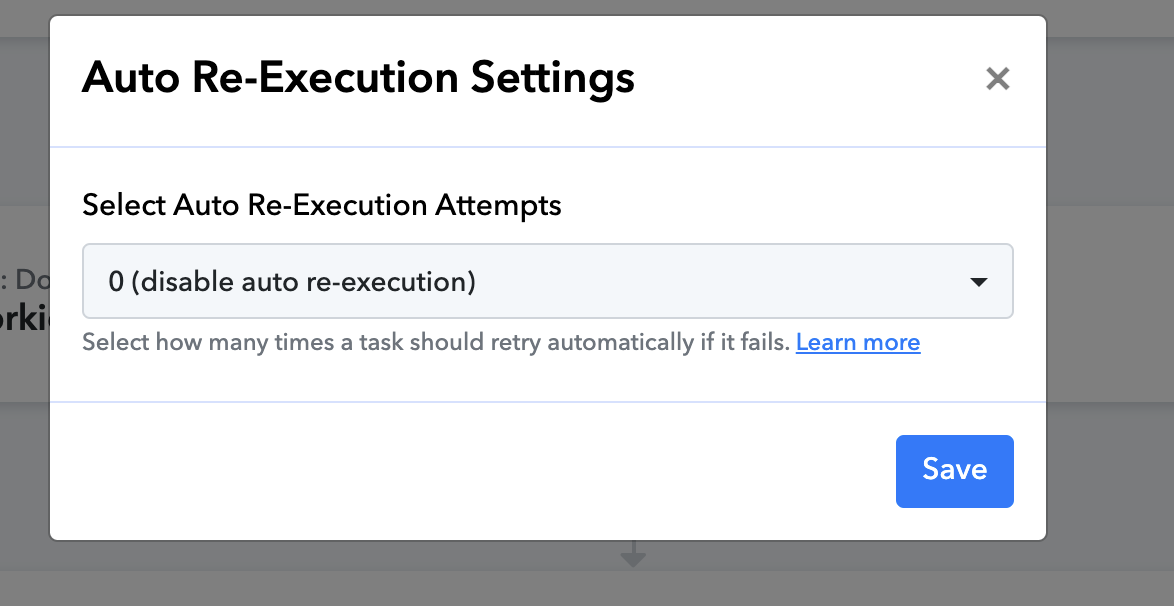Click the dropdown caret arrow
The image size is (1174, 606).
coord(978,282)
